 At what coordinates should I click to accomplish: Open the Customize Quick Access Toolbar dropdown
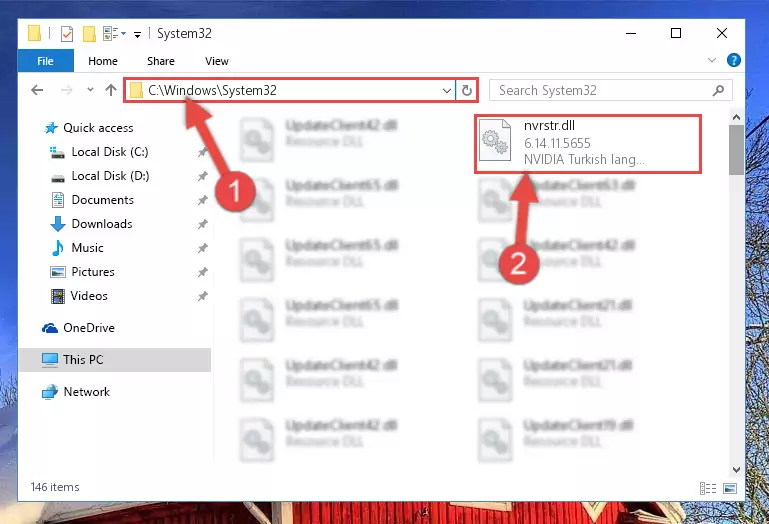137,34
